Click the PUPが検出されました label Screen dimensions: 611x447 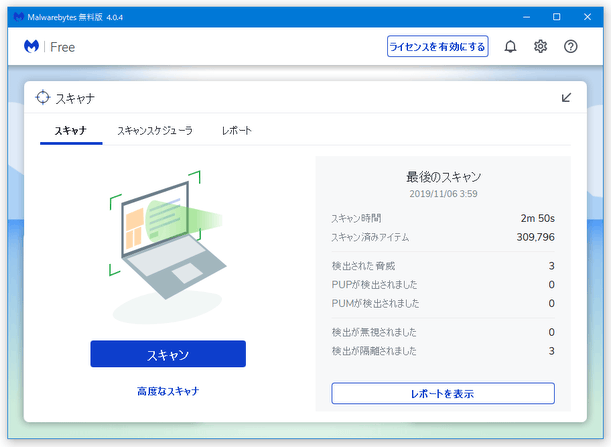(x=374, y=284)
